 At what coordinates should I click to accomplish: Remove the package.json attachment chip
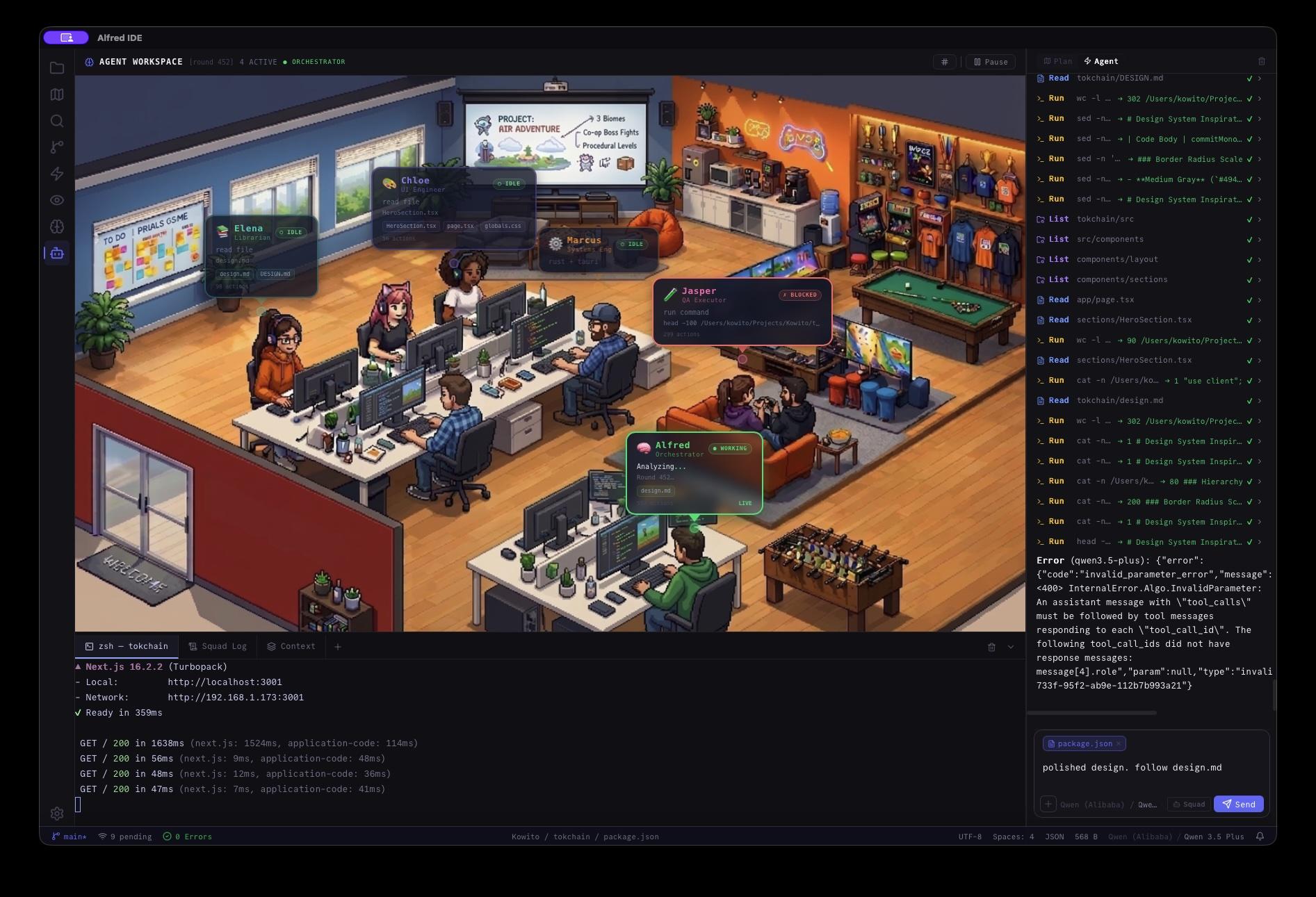(1118, 743)
